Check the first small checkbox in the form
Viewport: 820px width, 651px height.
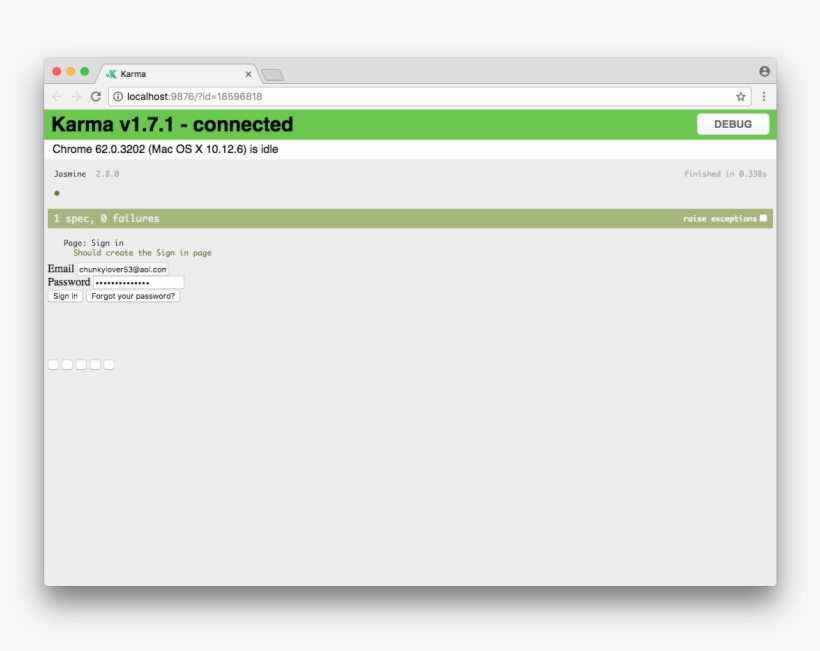tap(52, 364)
